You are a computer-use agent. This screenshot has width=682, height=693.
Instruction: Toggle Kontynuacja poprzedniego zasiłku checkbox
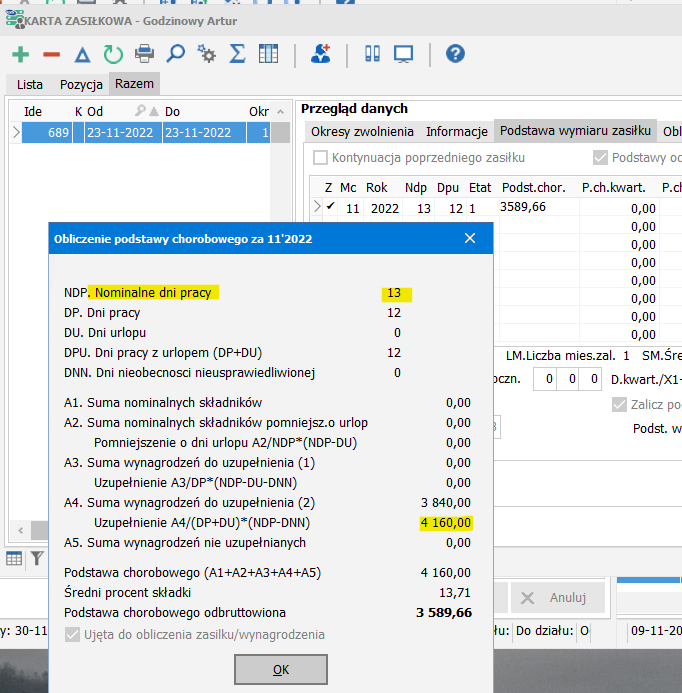[x=320, y=157]
